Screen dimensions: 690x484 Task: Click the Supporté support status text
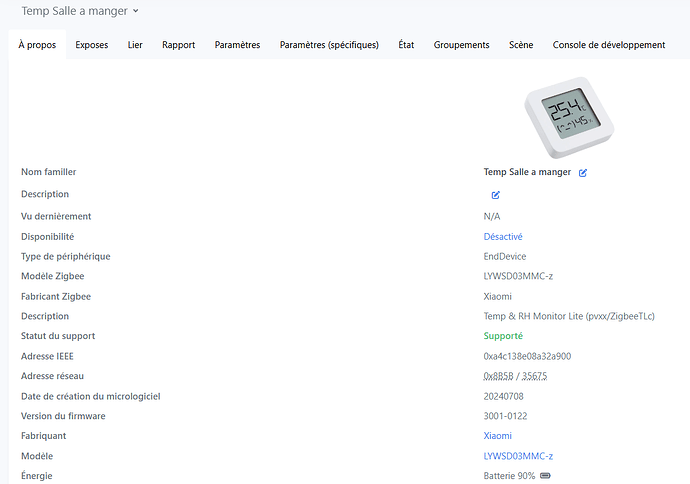[503, 336]
